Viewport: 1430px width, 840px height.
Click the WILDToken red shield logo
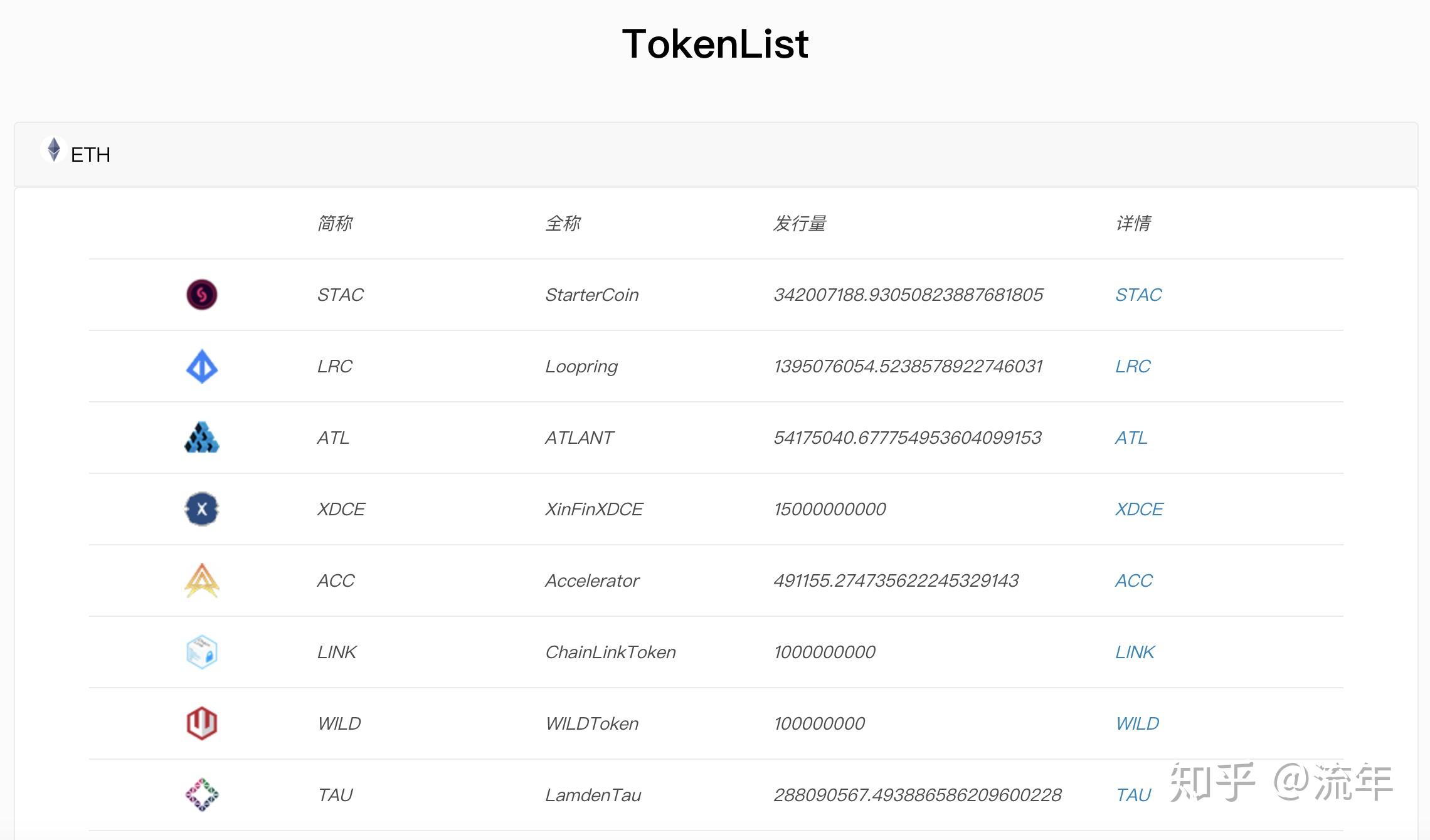pos(201,723)
